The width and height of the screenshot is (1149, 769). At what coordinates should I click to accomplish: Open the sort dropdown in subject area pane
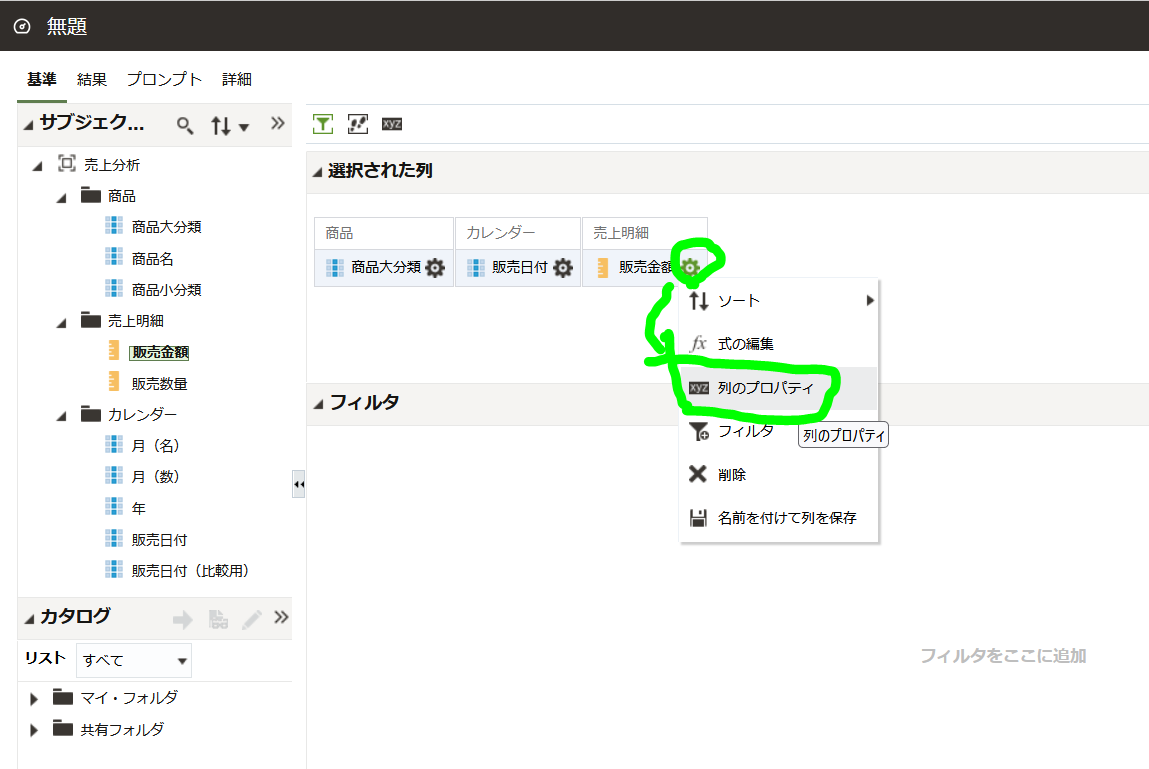tap(230, 126)
